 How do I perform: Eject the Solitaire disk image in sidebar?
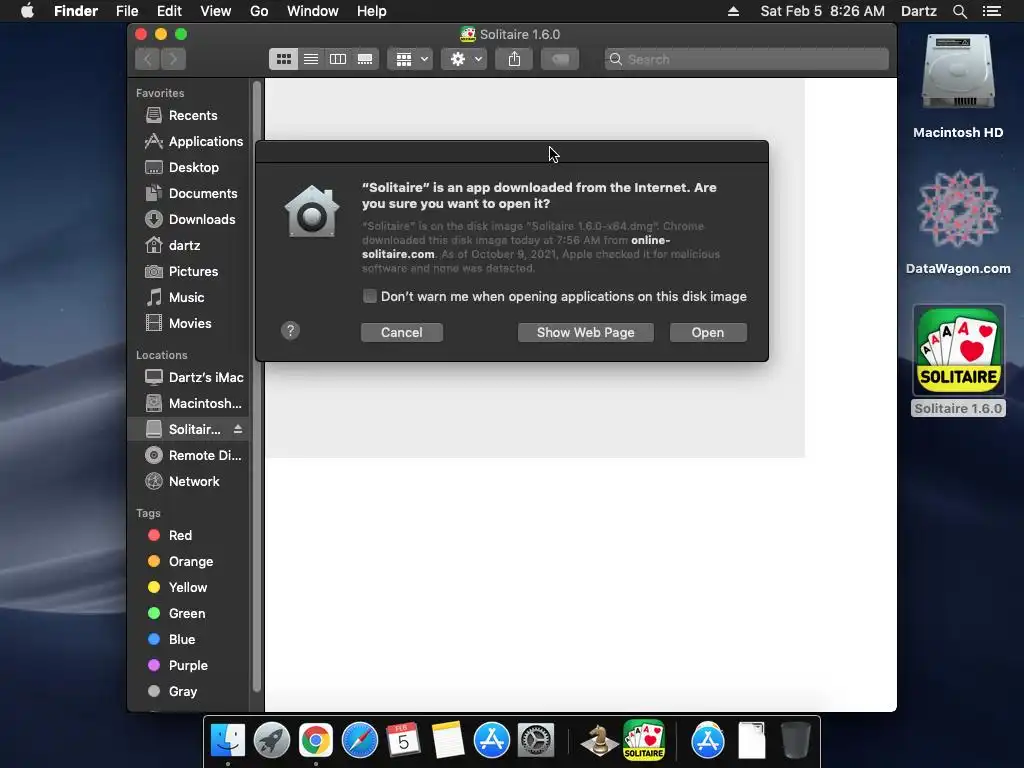pyautogui.click(x=238, y=429)
